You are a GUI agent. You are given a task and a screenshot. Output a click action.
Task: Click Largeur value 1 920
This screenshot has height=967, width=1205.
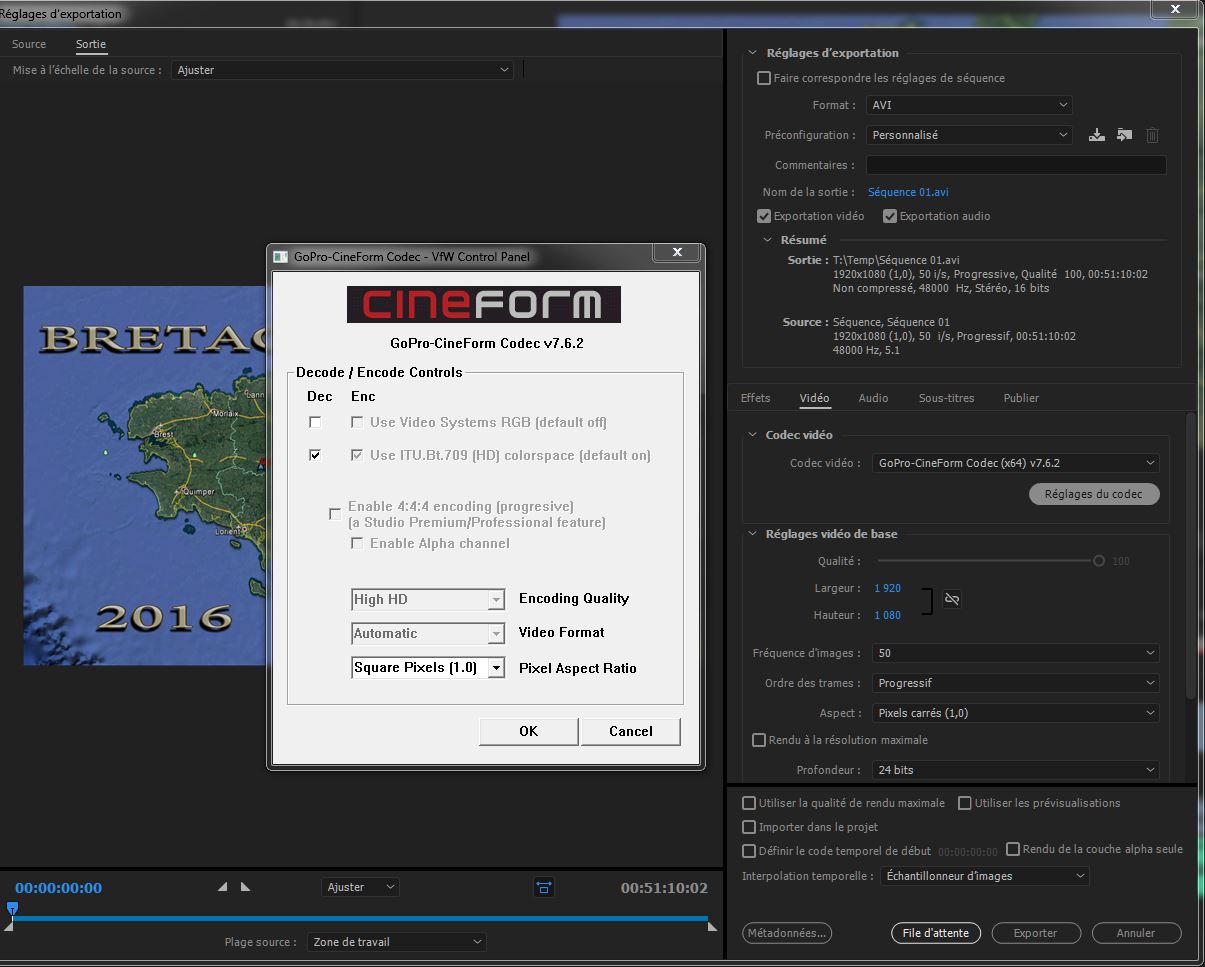(x=888, y=588)
